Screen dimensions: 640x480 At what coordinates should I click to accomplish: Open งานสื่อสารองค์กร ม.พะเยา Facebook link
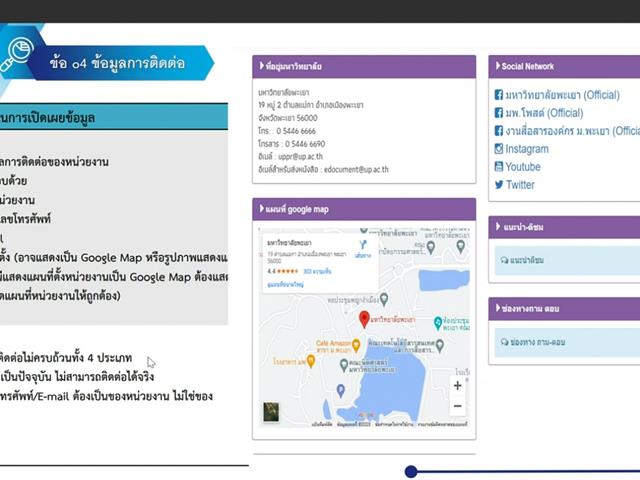[x=573, y=131]
